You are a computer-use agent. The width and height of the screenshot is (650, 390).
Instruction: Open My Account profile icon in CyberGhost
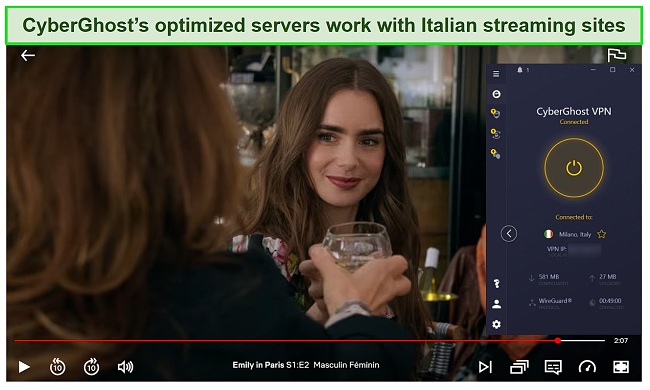pos(496,304)
